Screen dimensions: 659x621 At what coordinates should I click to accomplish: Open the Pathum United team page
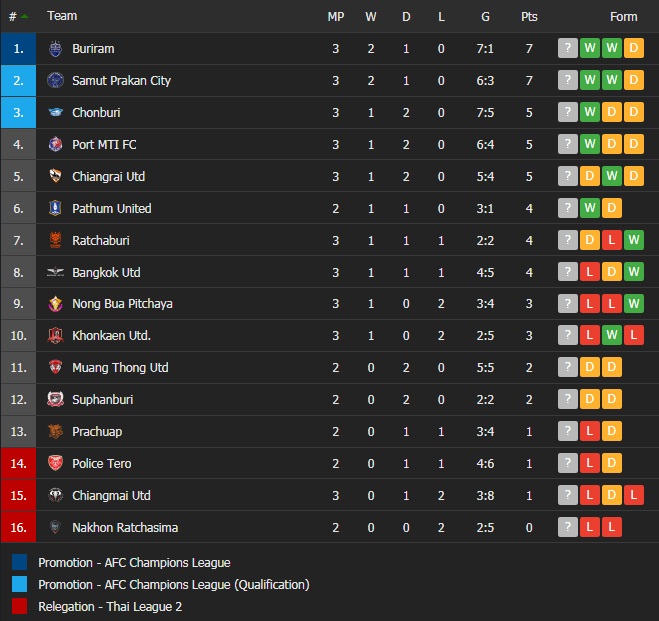click(112, 209)
